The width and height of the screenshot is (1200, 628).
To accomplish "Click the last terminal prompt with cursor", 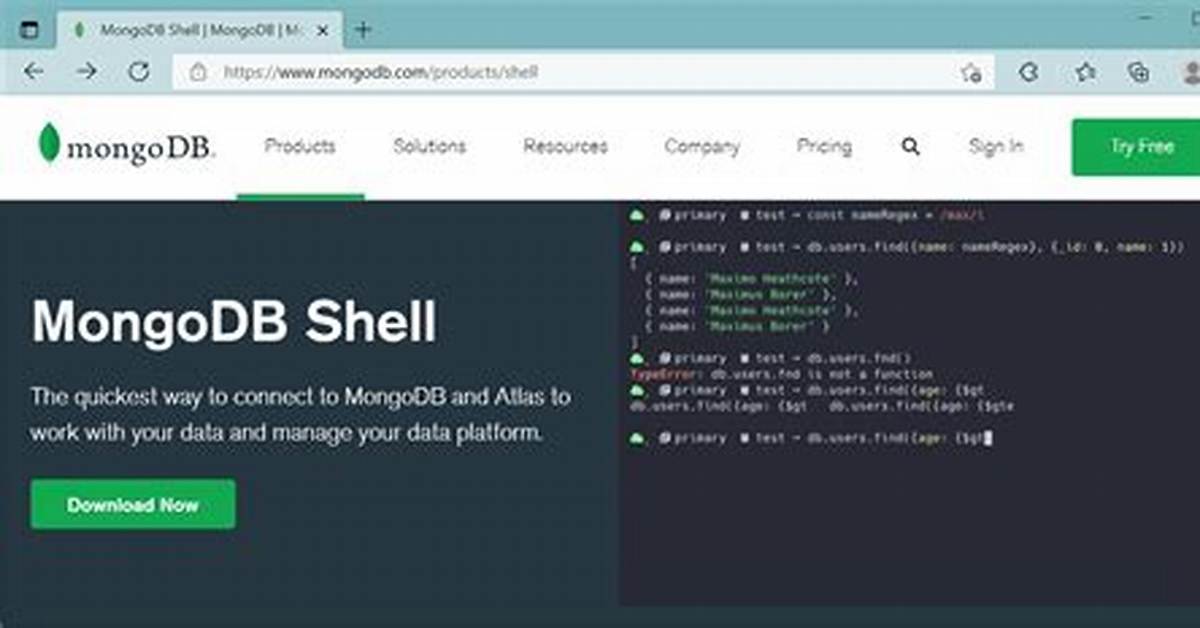I will [810, 438].
